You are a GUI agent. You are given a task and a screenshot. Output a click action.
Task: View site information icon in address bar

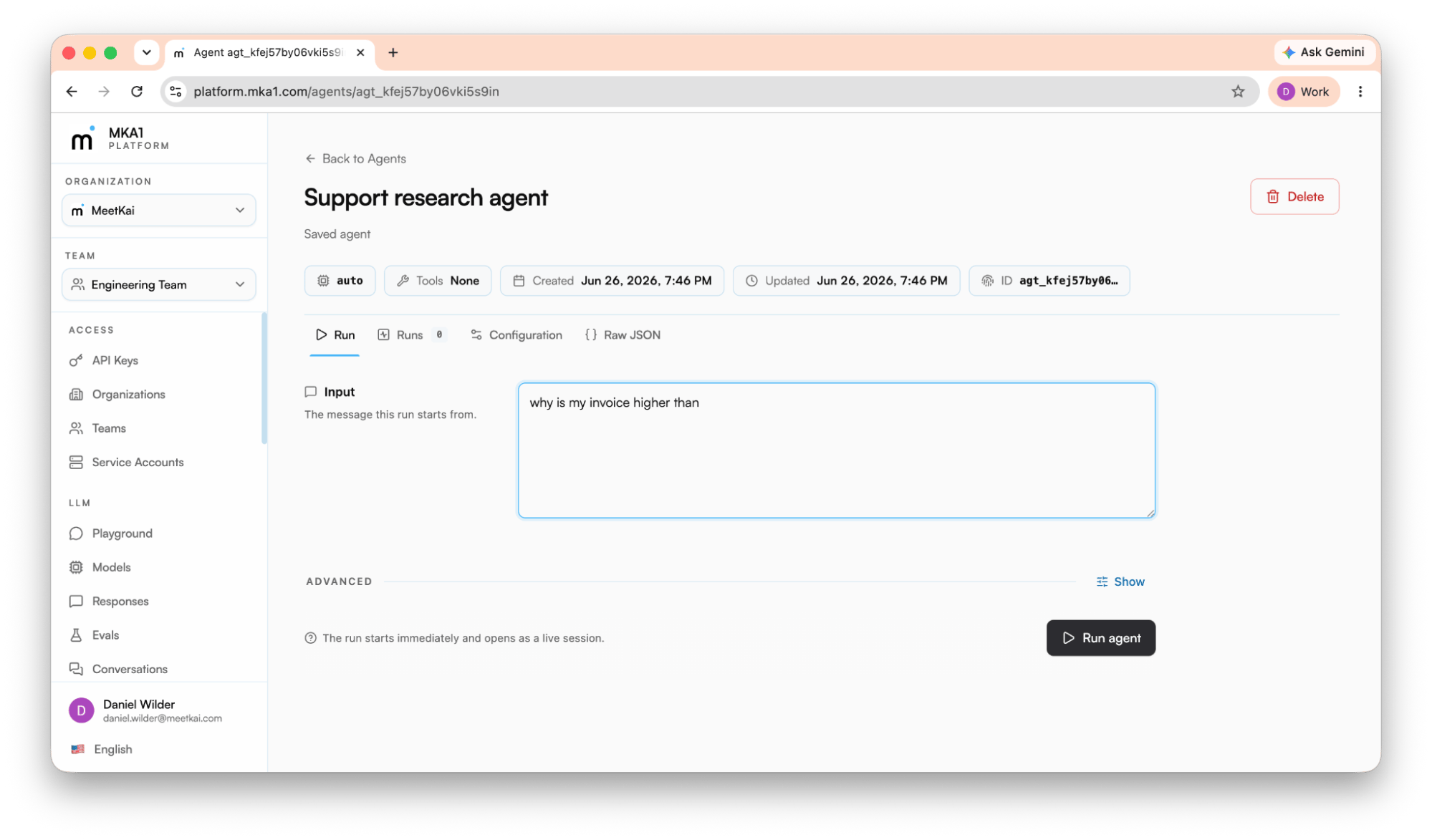[176, 92]
